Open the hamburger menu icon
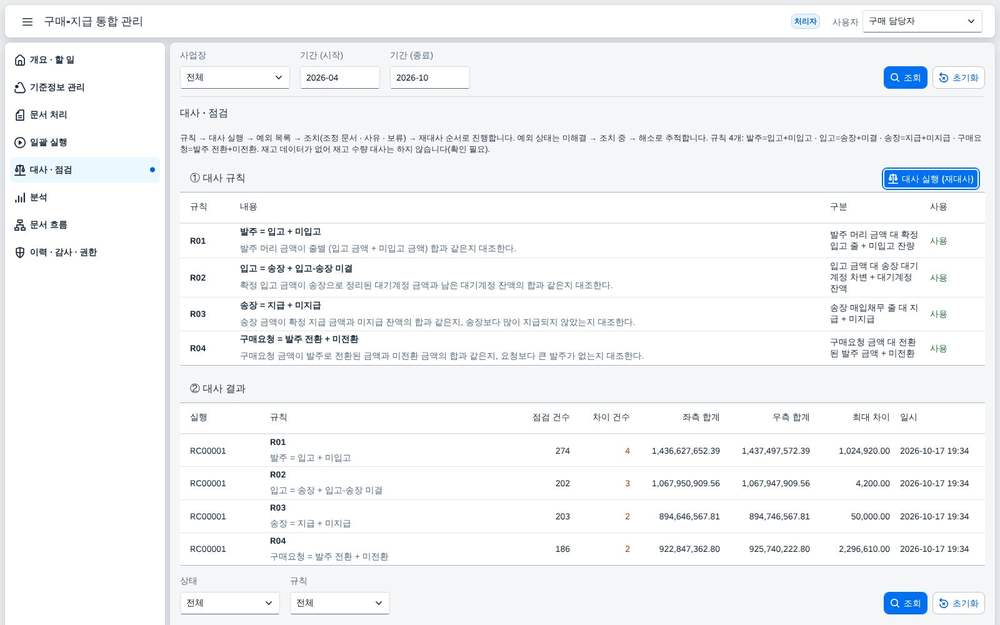This screenshot has width=1000, height=625. (27, 22)
